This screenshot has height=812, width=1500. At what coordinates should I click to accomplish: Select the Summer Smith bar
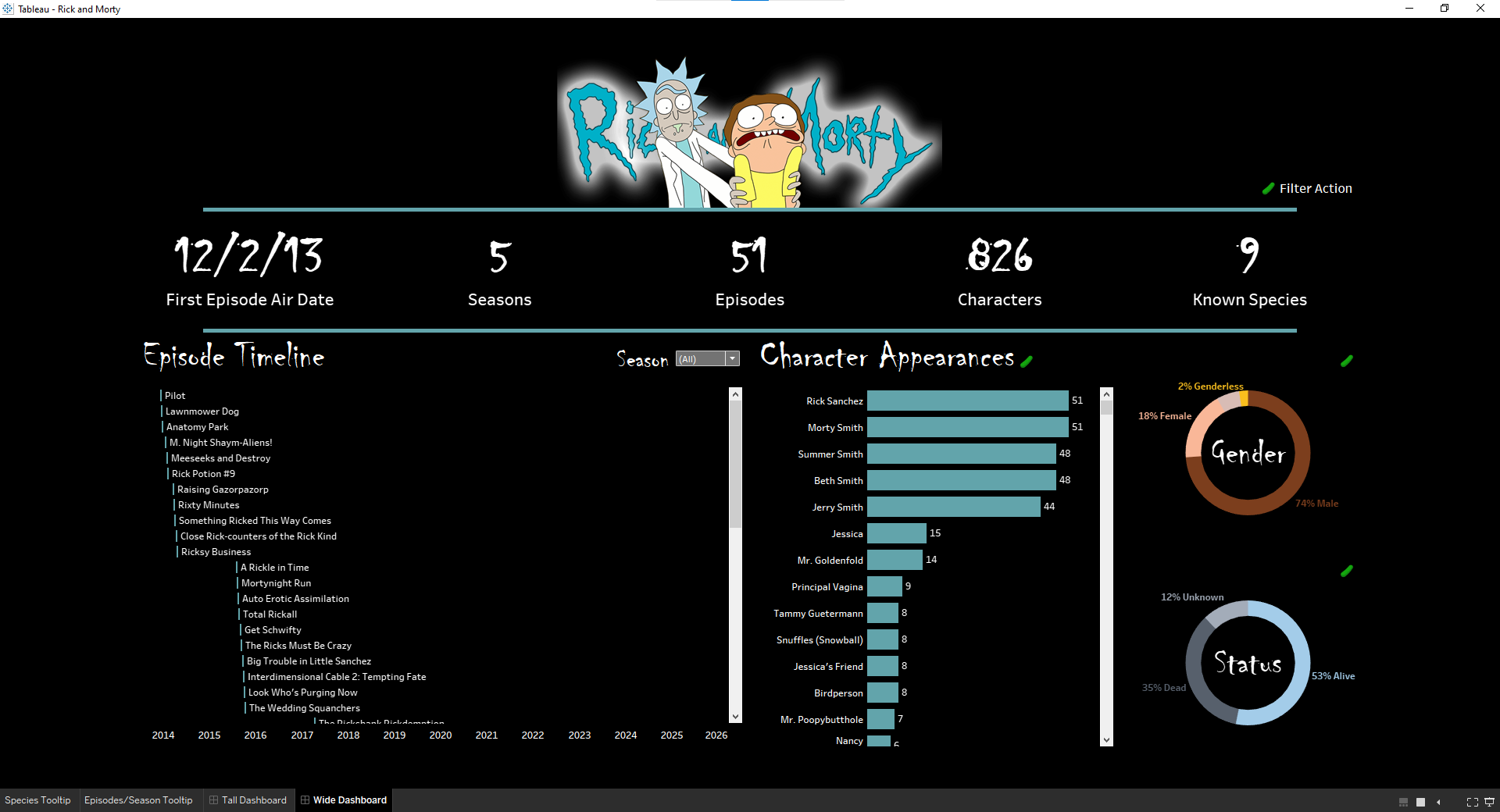pos(962,454)
